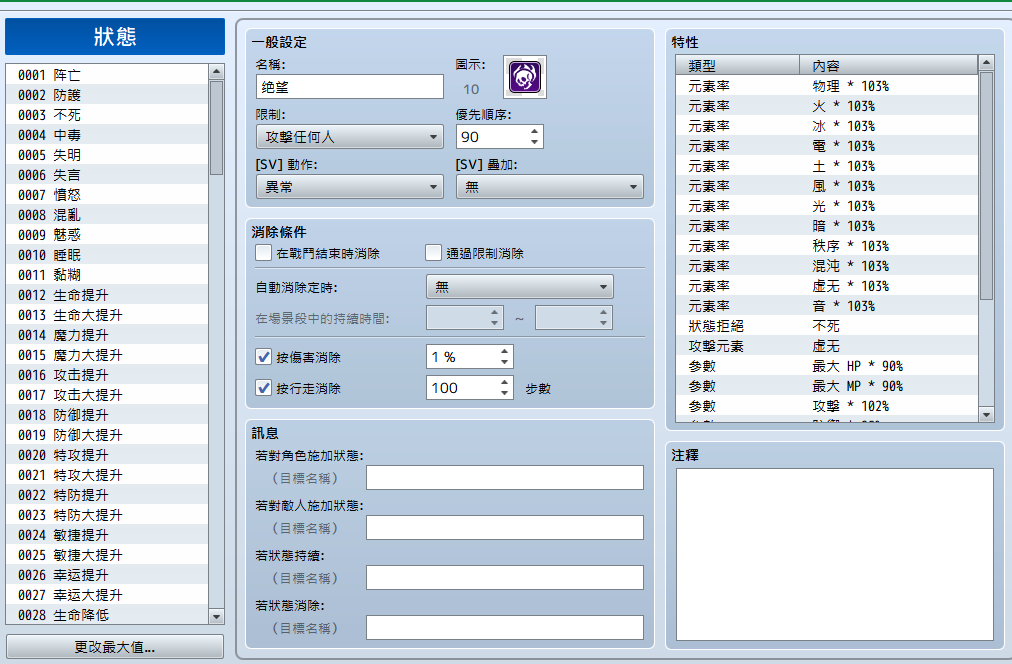1012x664 pixels.
Task: Select state 0008 混亂
Action: tap(107, 215)
